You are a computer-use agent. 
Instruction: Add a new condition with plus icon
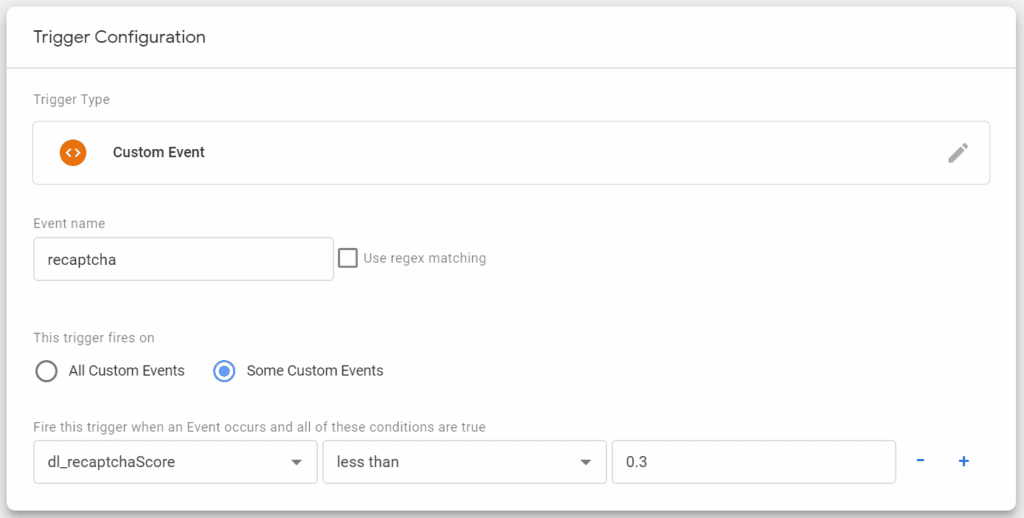963,461
